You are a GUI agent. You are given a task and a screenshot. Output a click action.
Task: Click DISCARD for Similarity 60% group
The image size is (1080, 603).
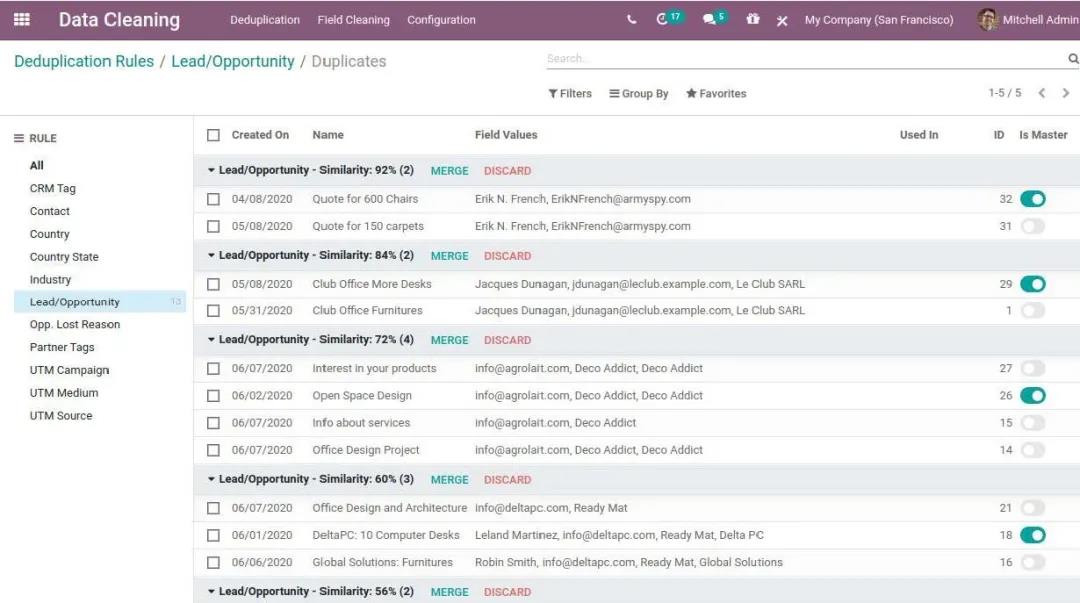(x=507, y=480)
